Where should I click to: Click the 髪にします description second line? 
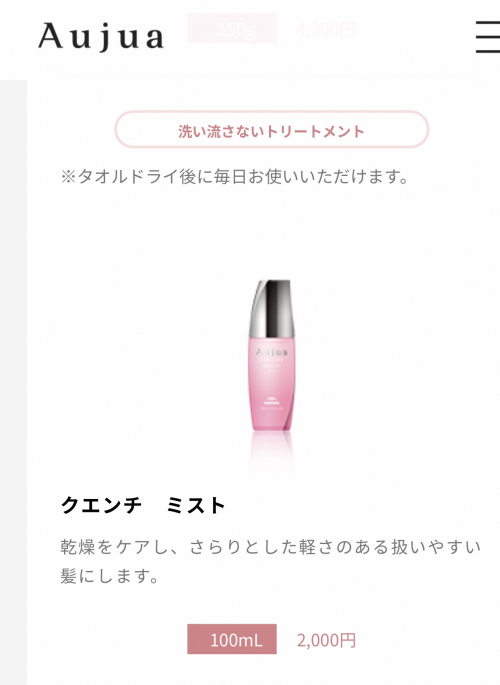coord(110,576)
